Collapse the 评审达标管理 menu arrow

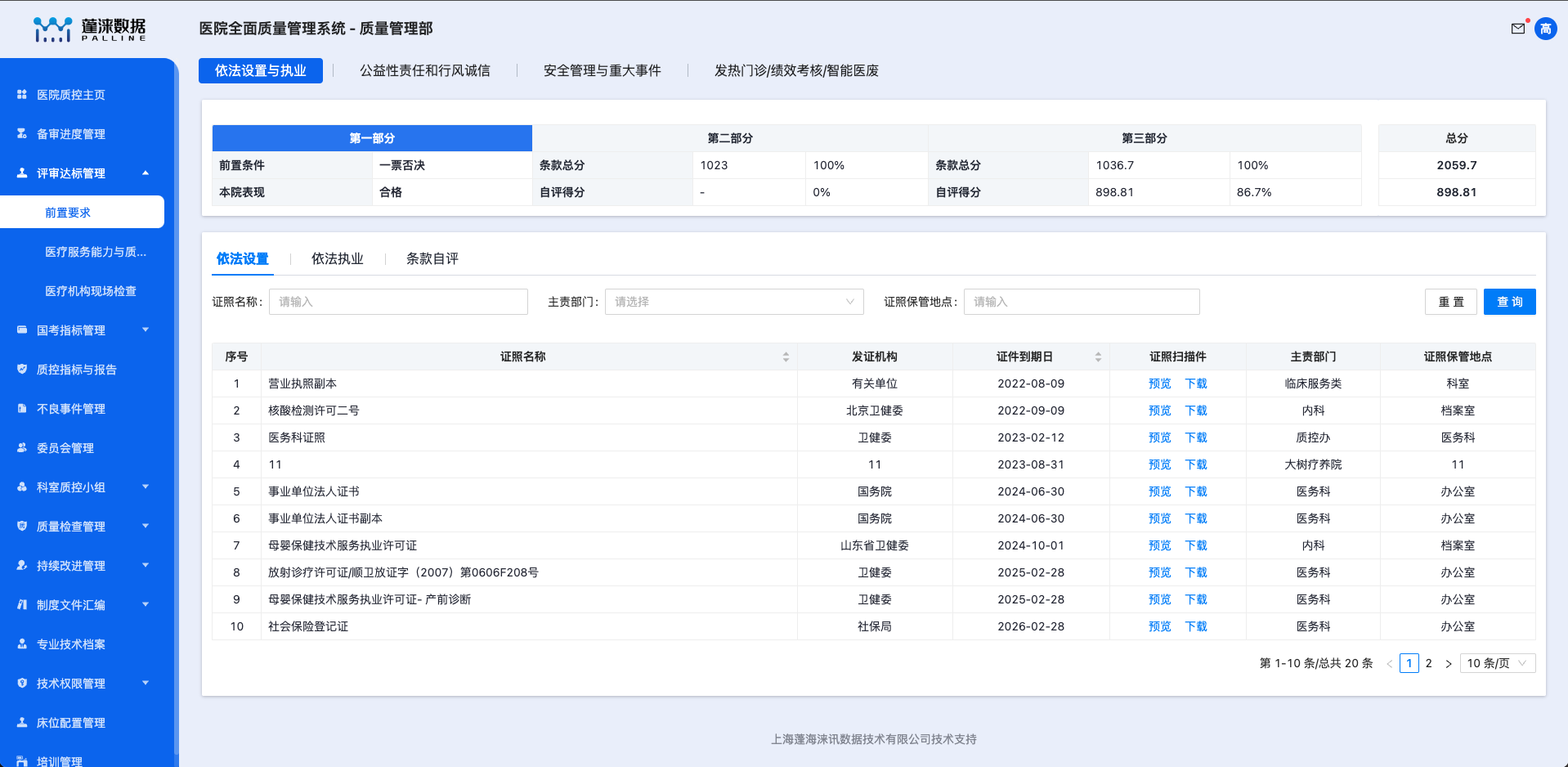coord(146,173)
